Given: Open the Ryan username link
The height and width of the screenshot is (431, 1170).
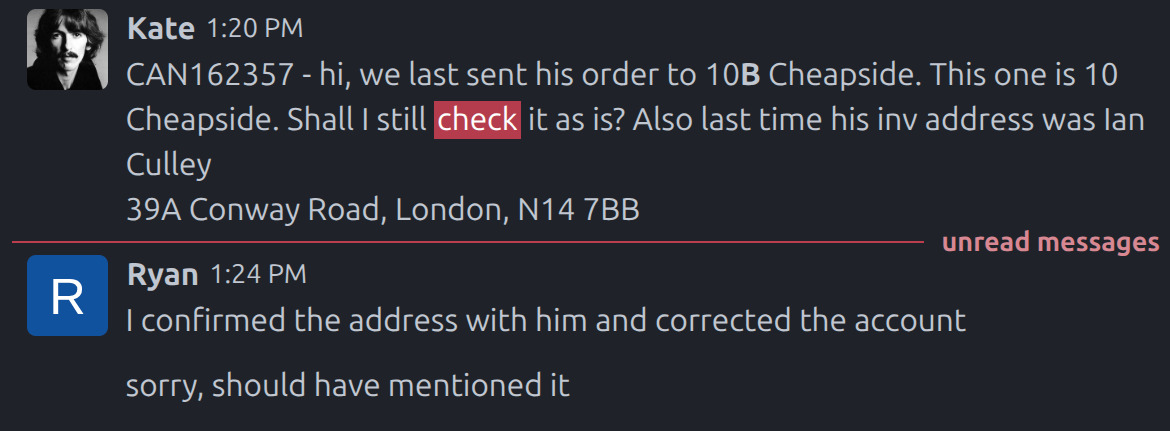Looking at the screenshot, I should 163,275.
